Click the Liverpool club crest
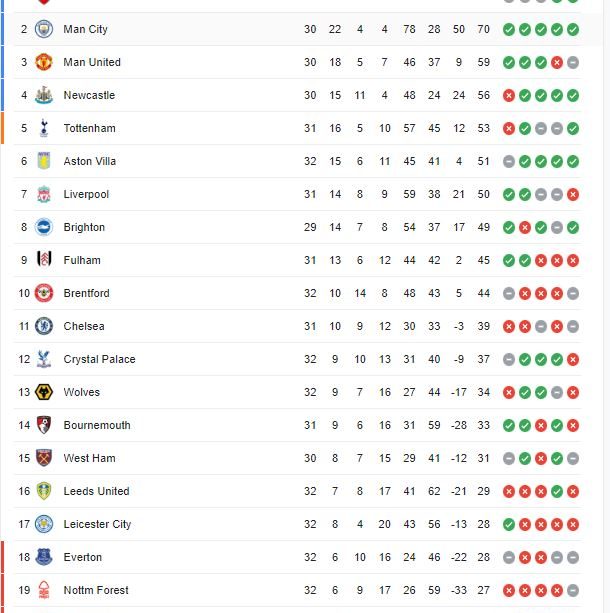Screen dimensions: 610x613 (43, 194)
